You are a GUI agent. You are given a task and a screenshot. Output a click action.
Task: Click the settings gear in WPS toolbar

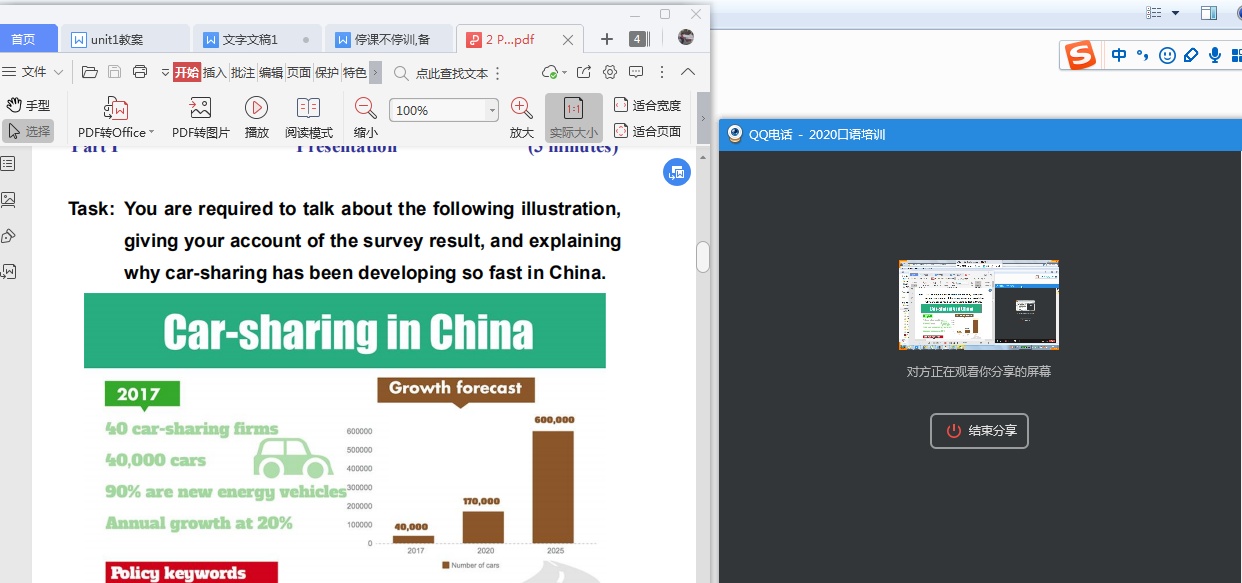point(610,72)
